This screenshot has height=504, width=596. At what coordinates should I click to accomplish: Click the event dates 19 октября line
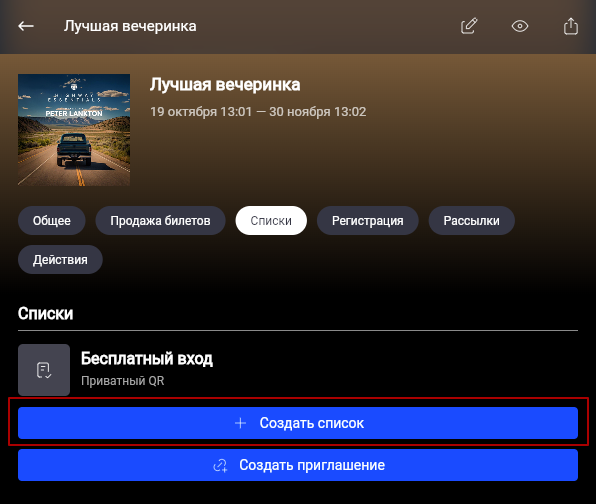pos(258,112)
